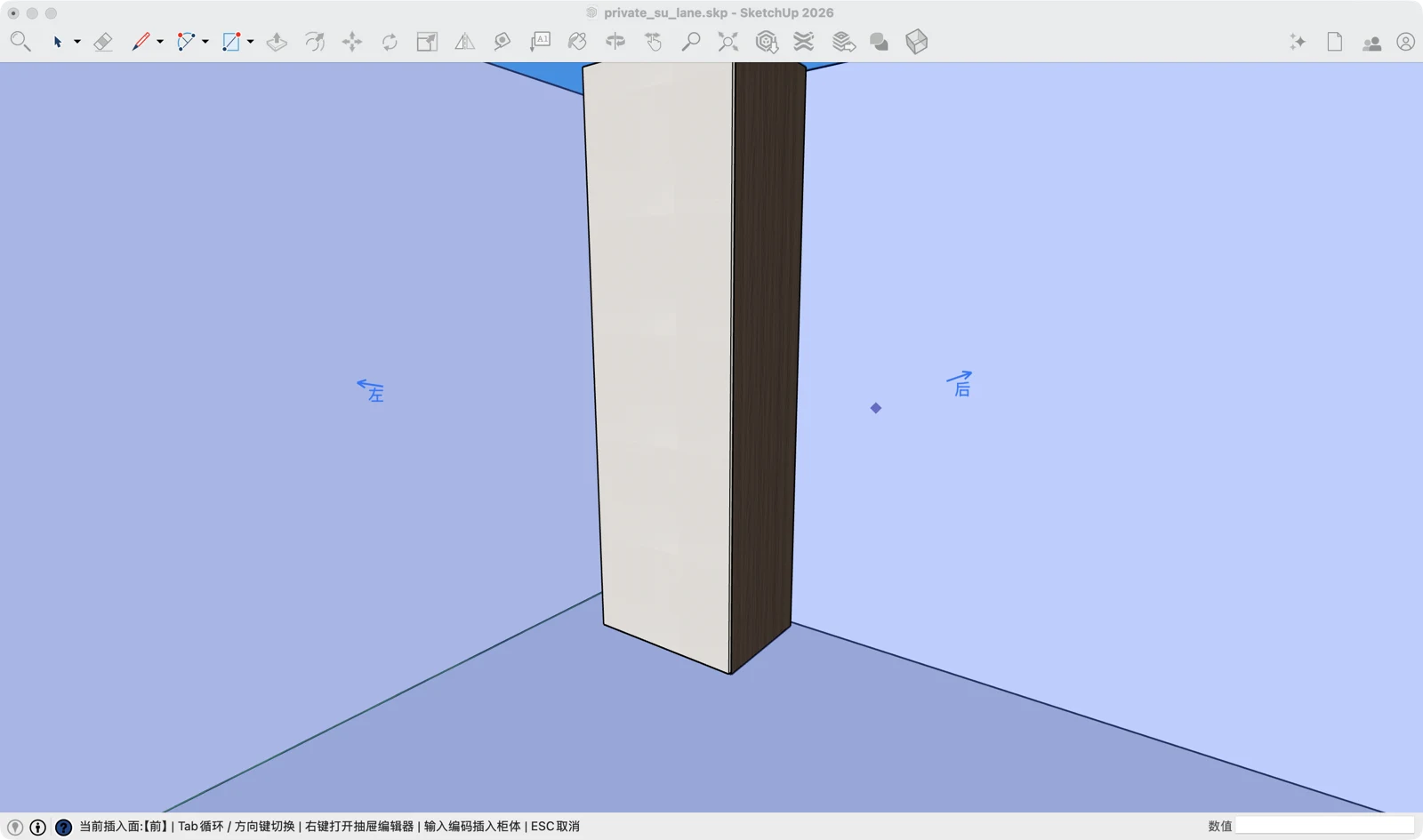This screenshot has height=840, width=1423.
Task: Expand the Arc tool dropdown arrow
Action: (x=205, y=42)
